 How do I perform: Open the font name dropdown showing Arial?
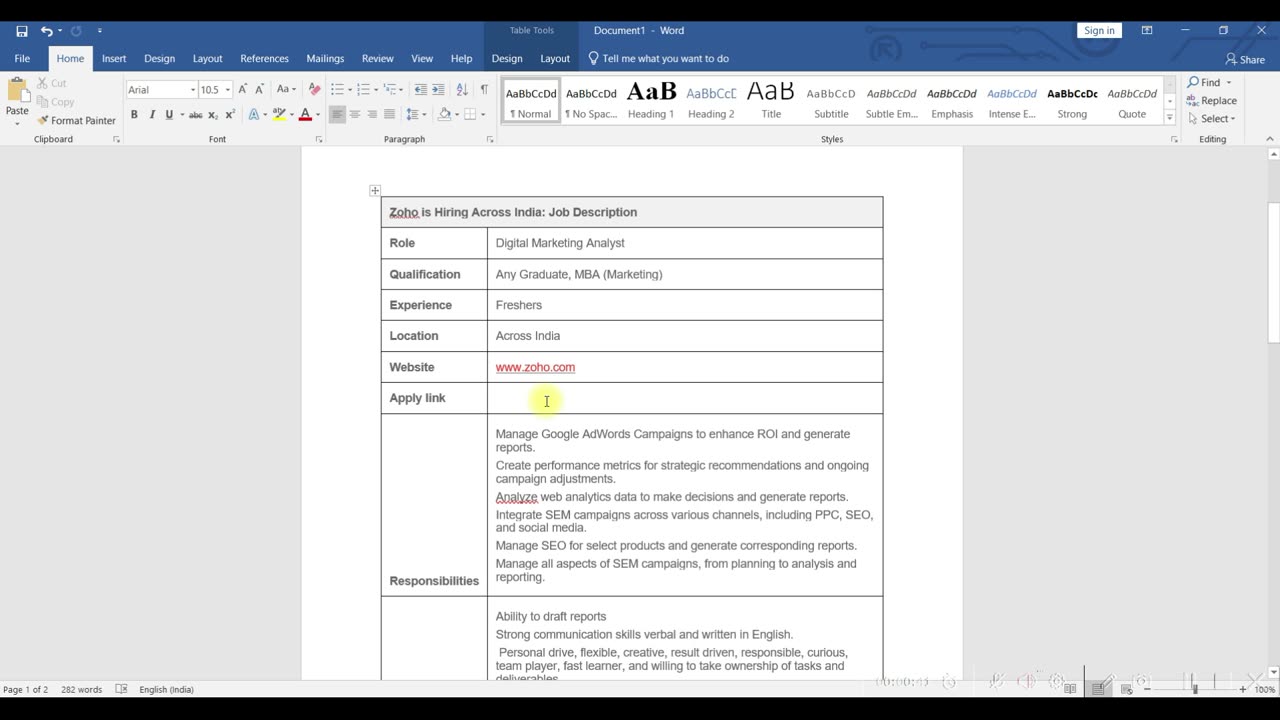(193, 90)
